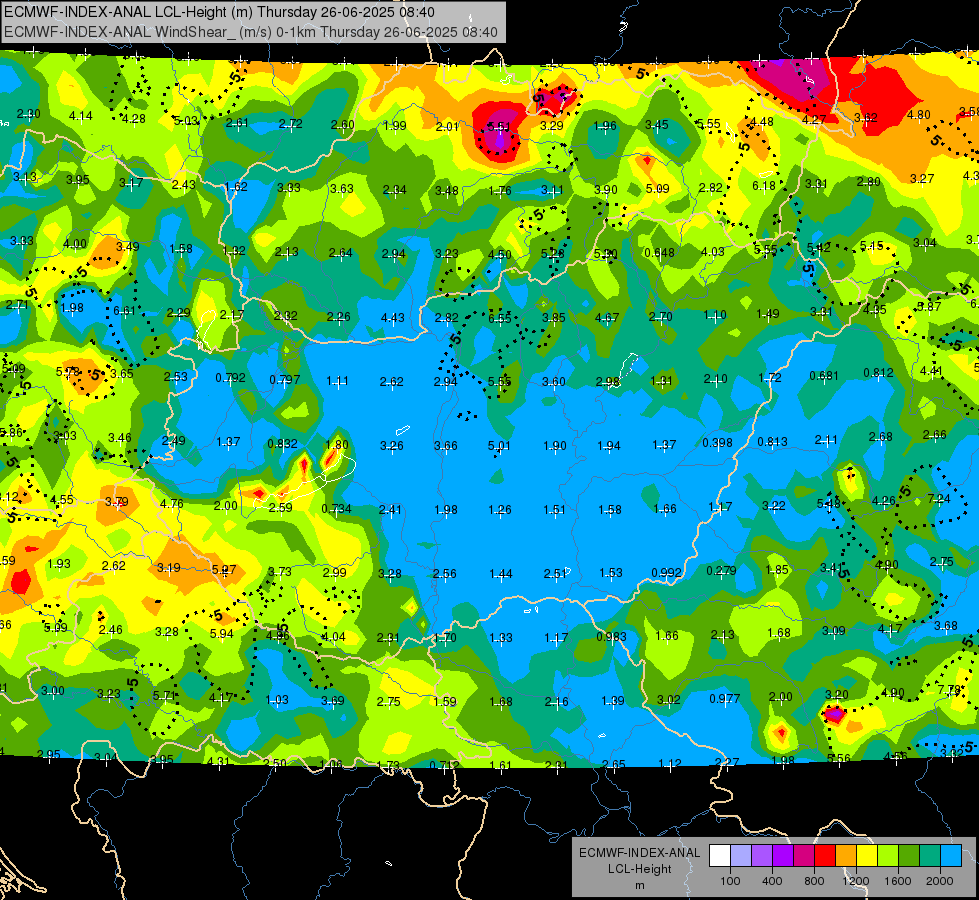The height and width of the screenshot is (900, 979).
Task: Click the pale lavender legend swatch
Action: pyautogui.click(x=741, y=856)
